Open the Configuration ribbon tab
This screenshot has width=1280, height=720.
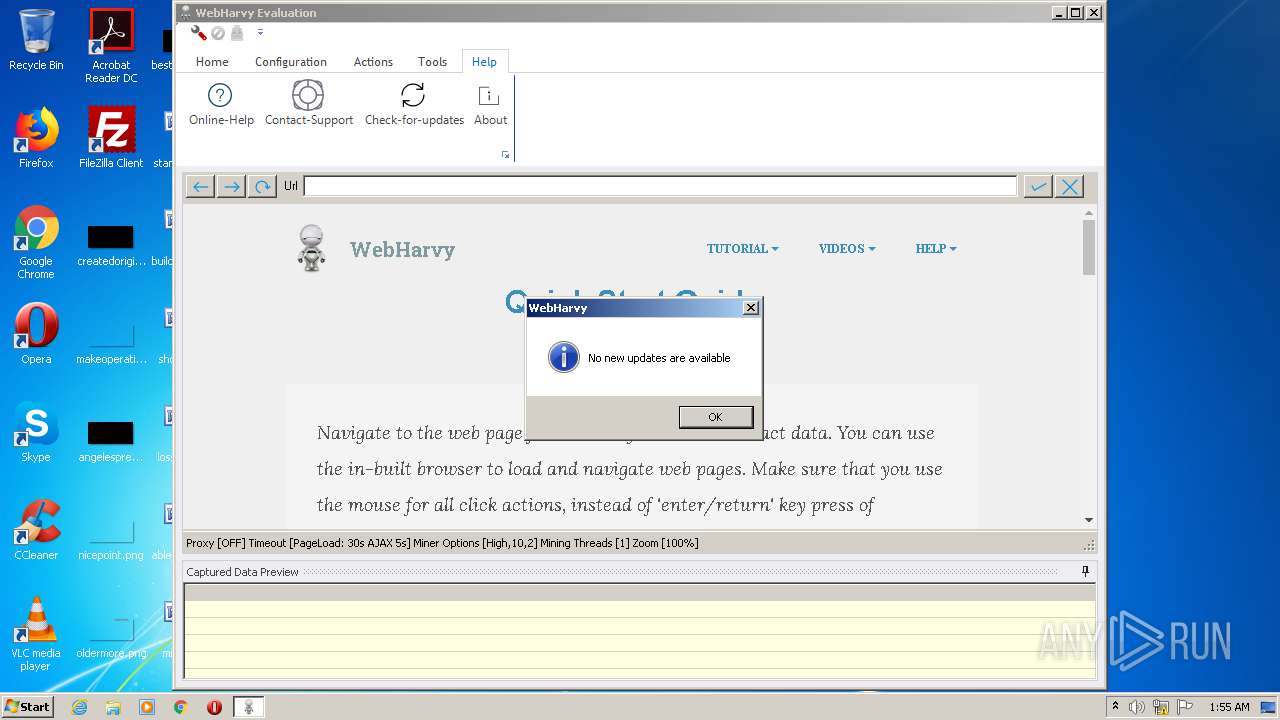(291, 61)
